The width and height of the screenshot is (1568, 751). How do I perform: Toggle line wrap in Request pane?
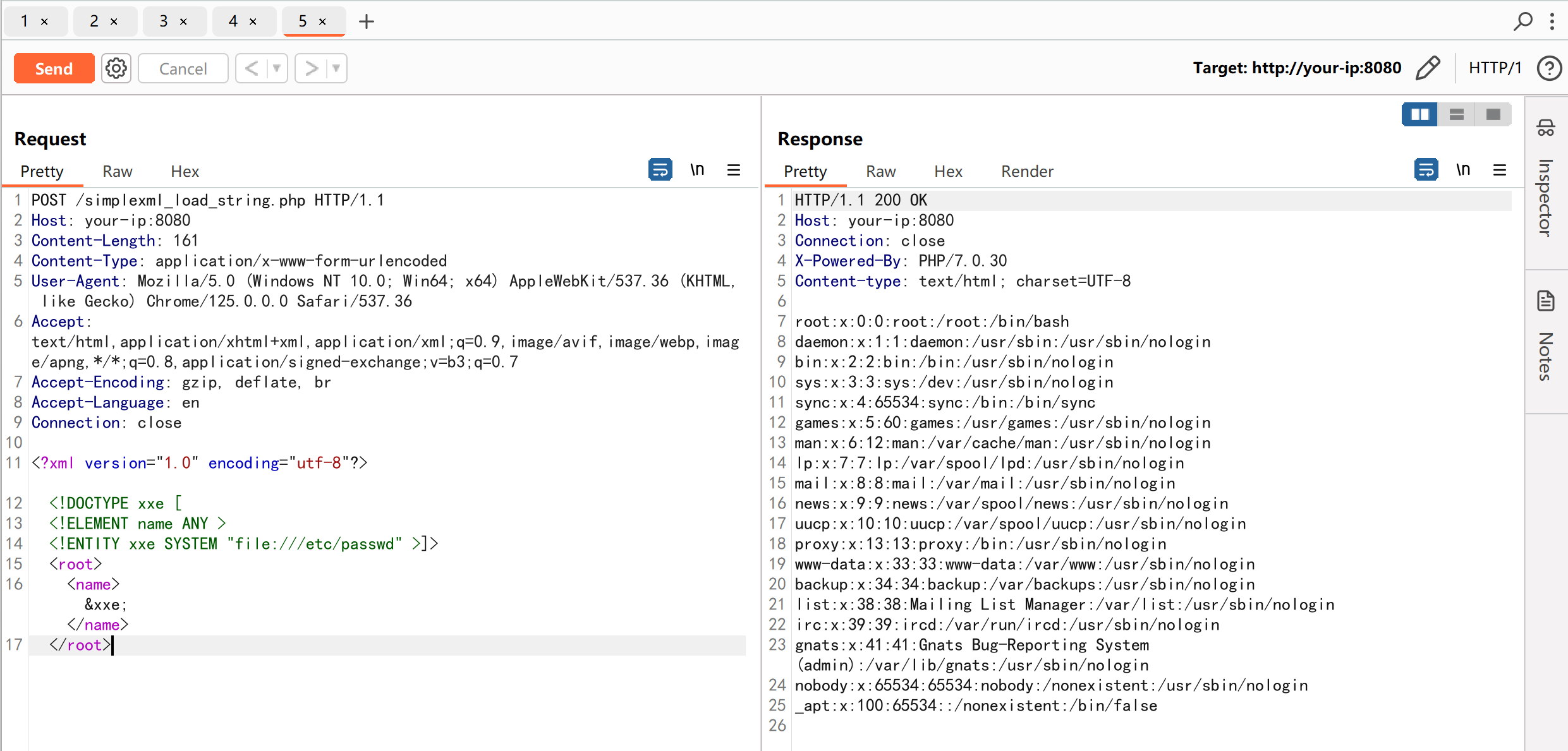coord(660,170)
